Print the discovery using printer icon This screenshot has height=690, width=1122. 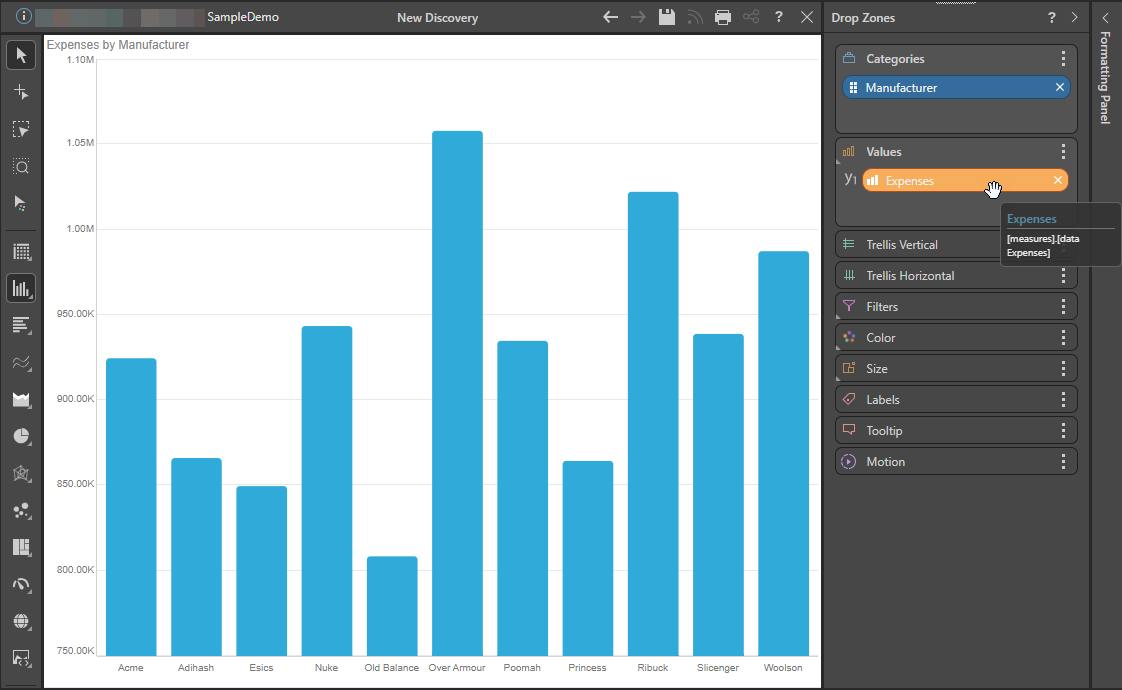[x=723, y=17]
